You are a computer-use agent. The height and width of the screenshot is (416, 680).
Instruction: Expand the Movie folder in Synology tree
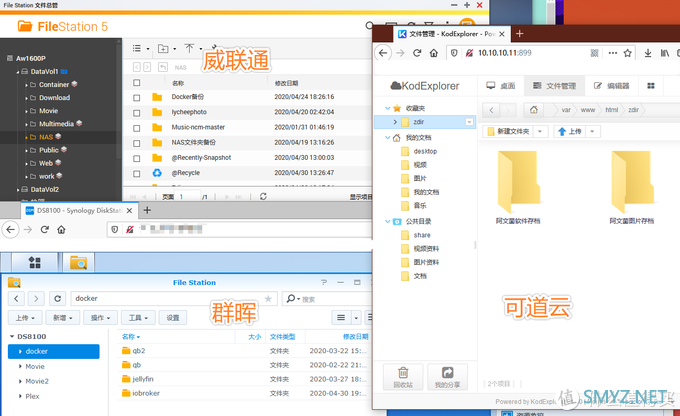22,366
